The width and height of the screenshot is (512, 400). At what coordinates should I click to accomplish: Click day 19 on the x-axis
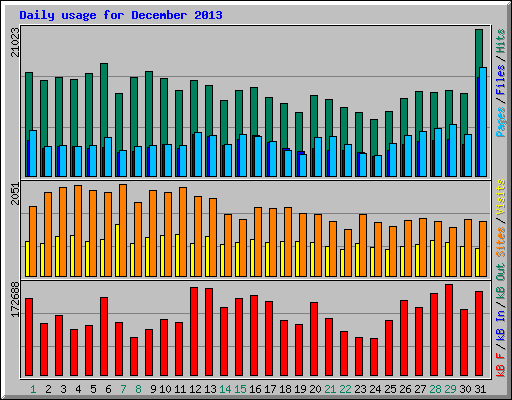tap(300, 389)
